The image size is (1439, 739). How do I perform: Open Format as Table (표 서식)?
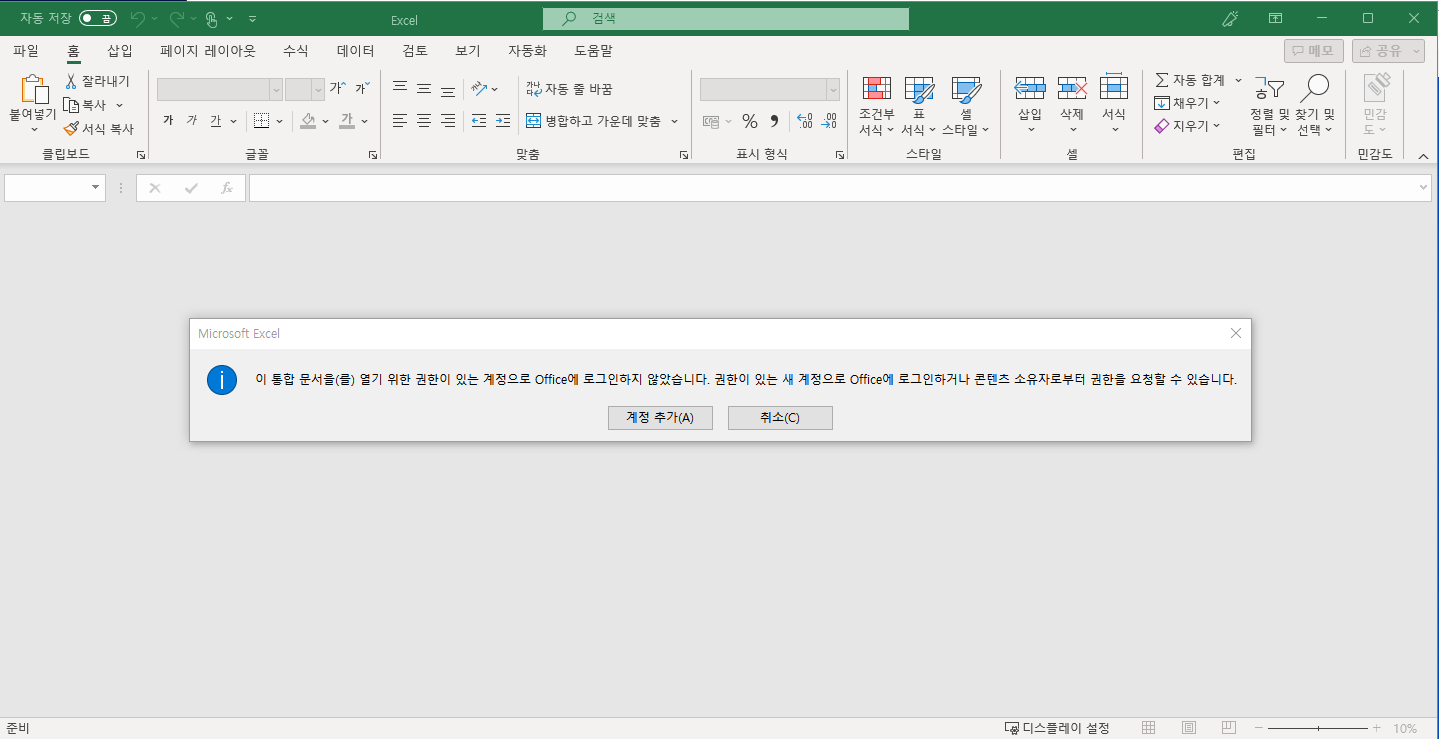[919, 107]
